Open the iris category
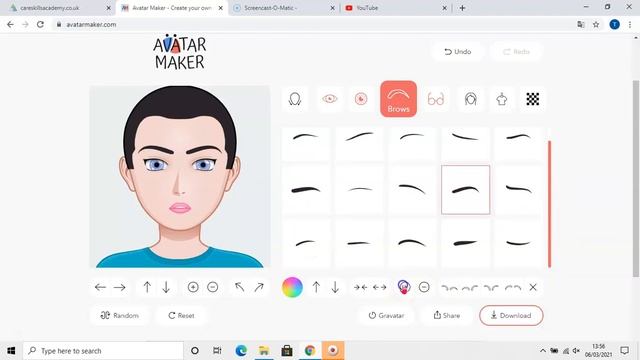Screen dimensions: 640x360 [361, 99]
